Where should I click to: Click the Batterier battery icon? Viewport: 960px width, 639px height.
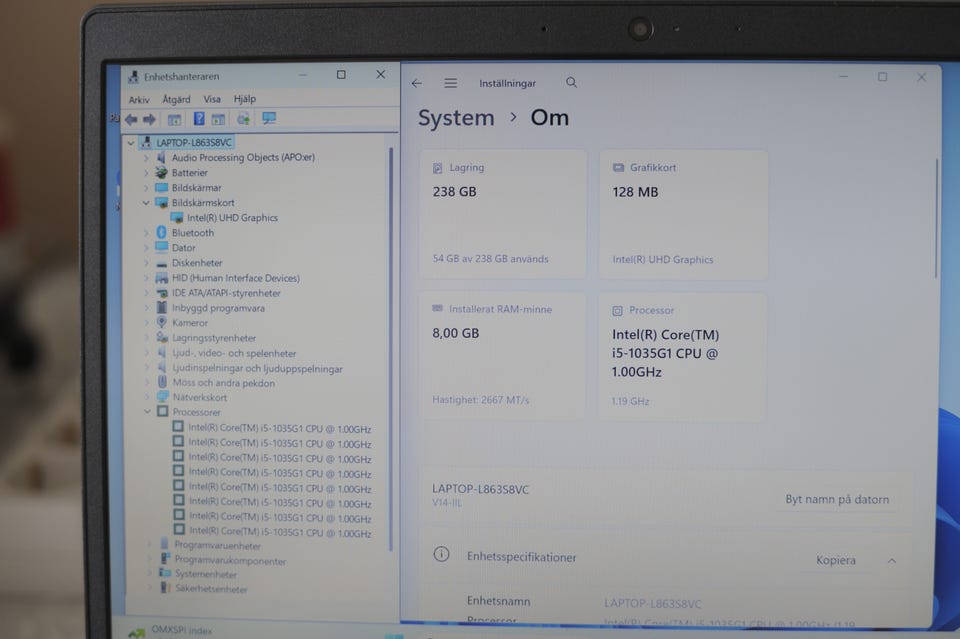[161, 173]
